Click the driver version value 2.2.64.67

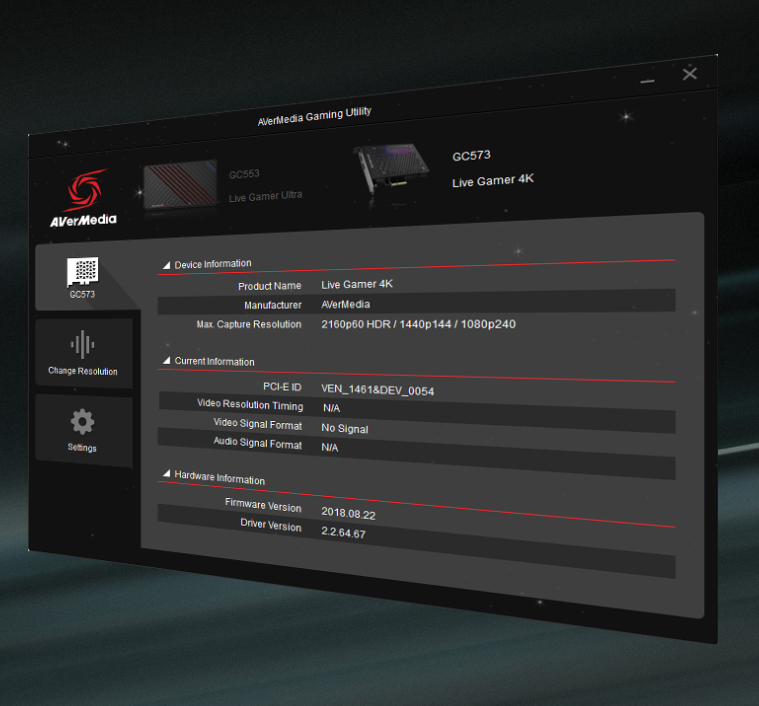pyautogui.click(x=343, y=534)
